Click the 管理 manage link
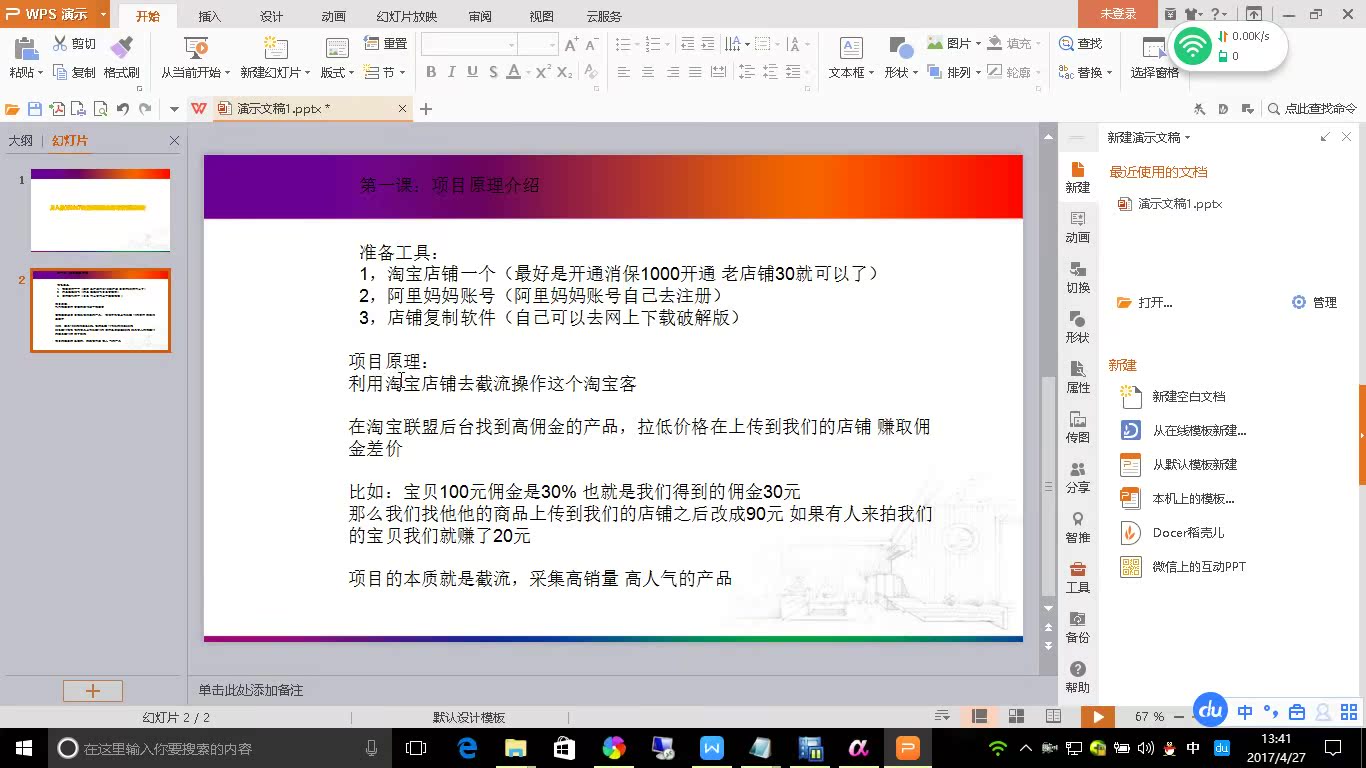Screen dimensions: 1366x768 click(x=1324, y=302)
